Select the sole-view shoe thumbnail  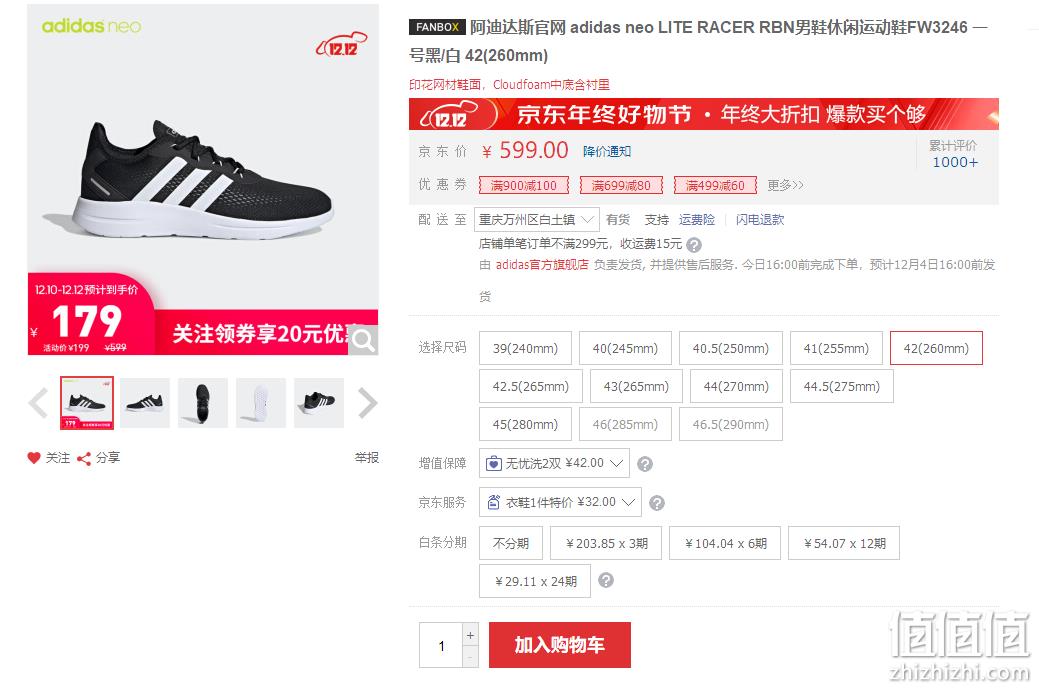tap(260, 403)
